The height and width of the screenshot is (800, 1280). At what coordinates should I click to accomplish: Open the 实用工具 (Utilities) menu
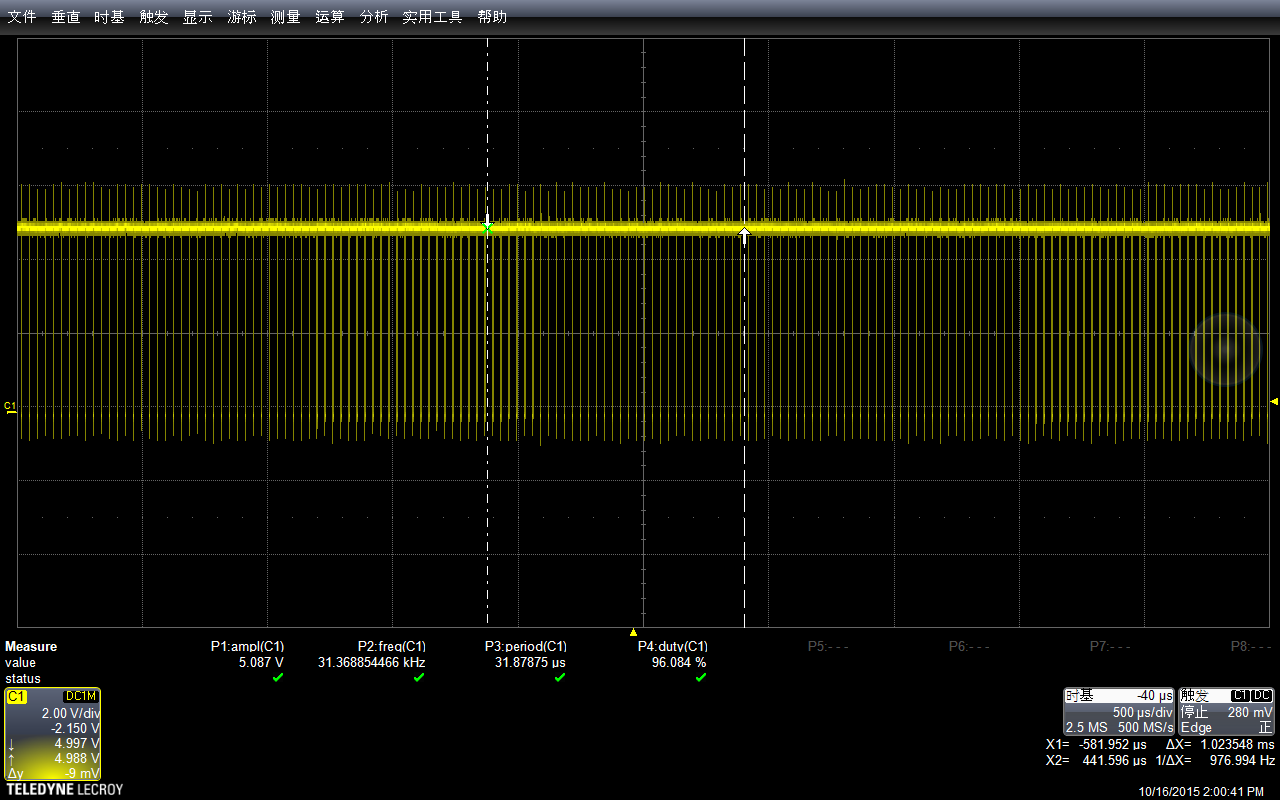[432, 17]
